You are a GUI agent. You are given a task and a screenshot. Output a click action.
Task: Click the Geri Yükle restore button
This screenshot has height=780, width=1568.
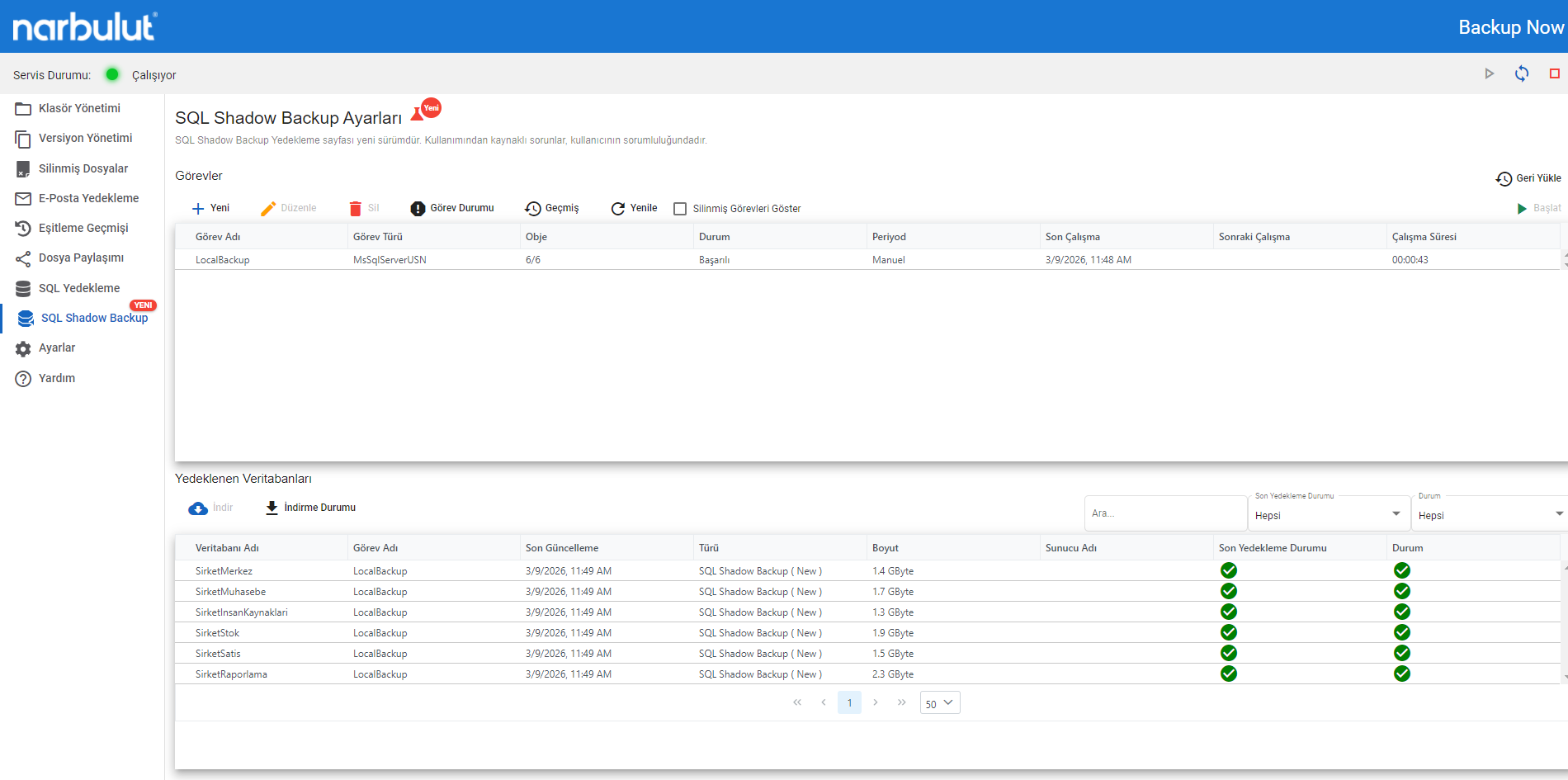[1528, 178]
